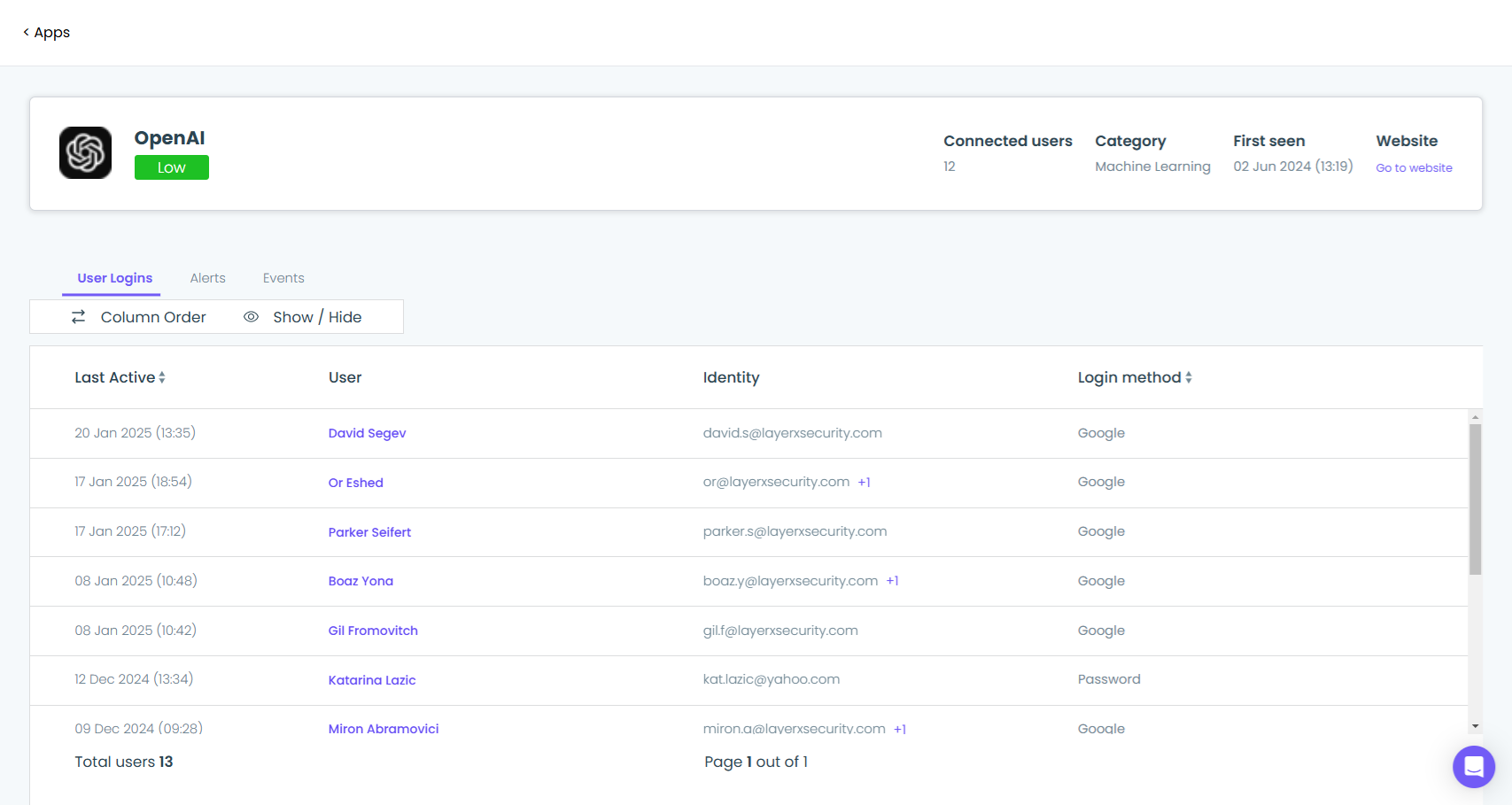Open David Segev user profile

(x=367, y=433)
